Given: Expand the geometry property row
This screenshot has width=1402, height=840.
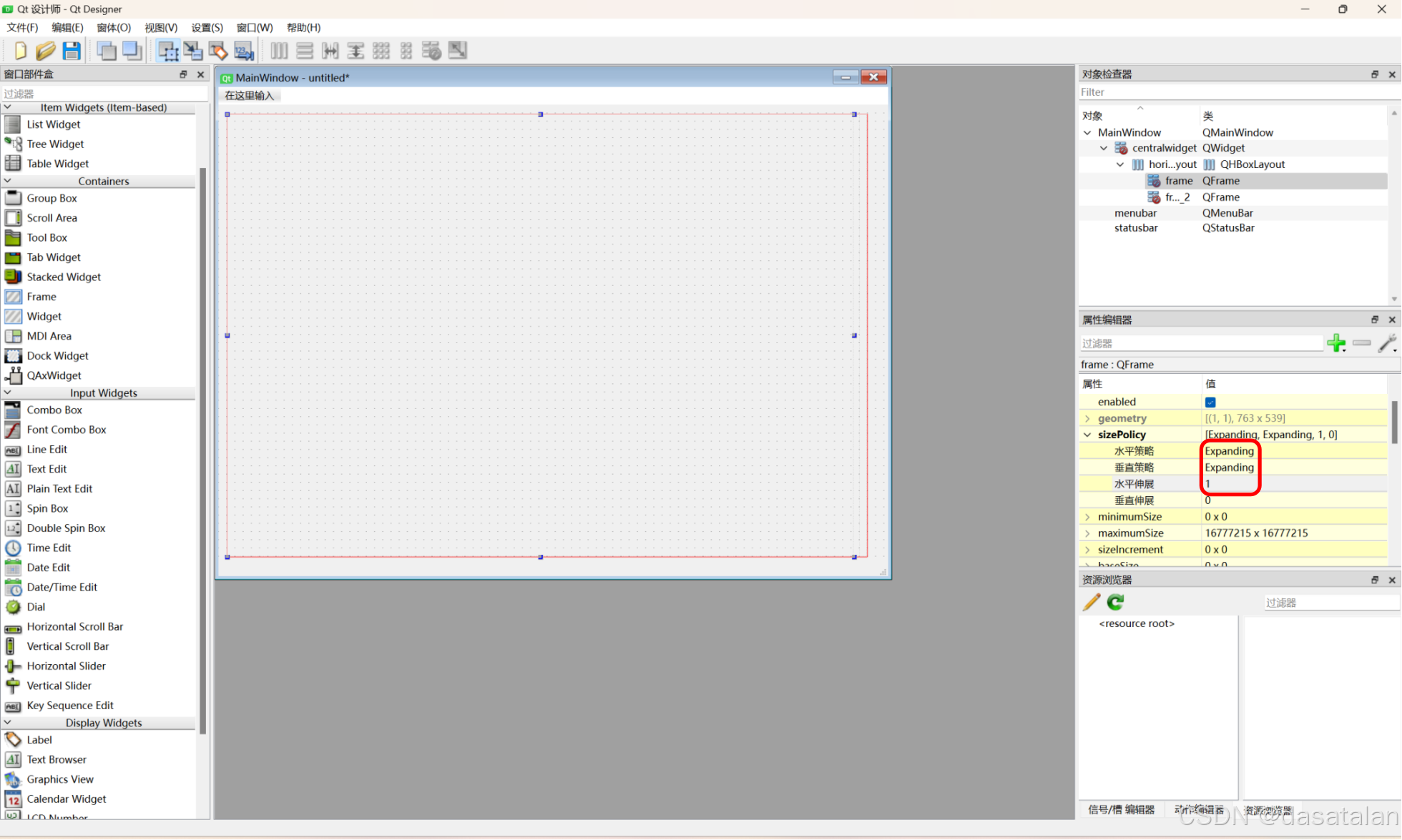Looking at the screenshot, I should [x=1087, y=418].
